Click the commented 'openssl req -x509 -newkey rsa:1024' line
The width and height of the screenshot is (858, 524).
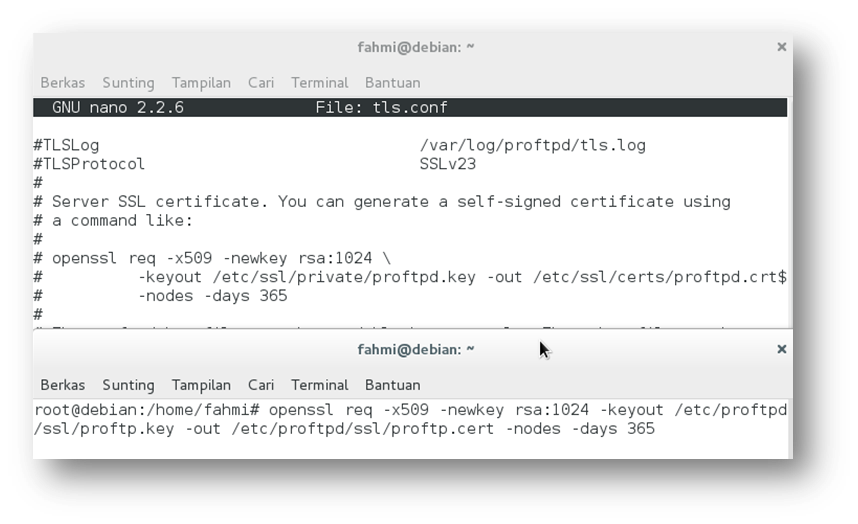point(212,258)
